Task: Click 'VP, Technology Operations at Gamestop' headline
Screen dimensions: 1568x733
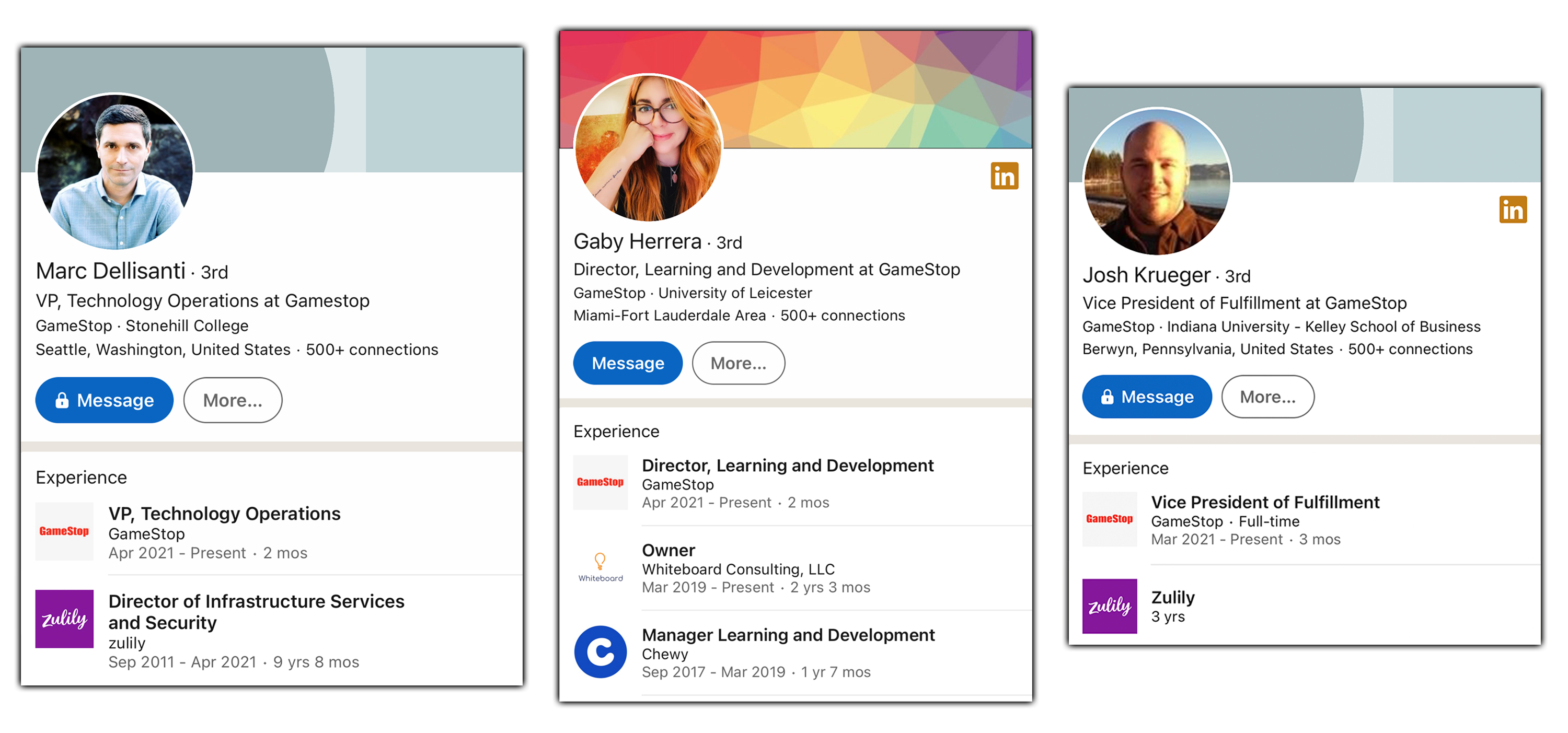Action: (203, 300)
